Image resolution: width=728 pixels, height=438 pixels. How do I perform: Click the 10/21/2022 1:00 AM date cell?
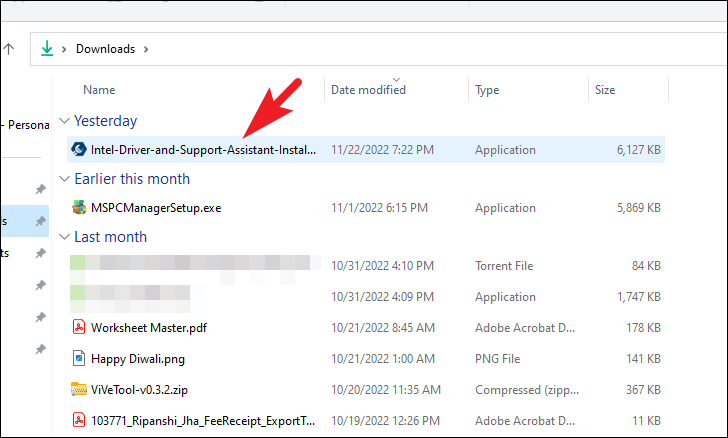tap(383, 359)
